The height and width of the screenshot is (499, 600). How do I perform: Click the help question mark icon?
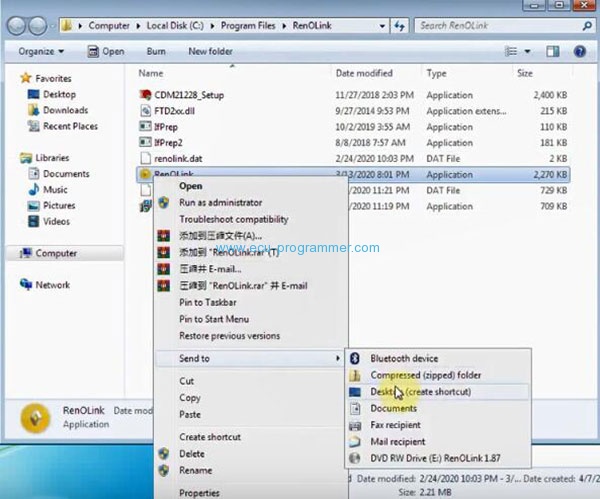[x=580, y=51]
